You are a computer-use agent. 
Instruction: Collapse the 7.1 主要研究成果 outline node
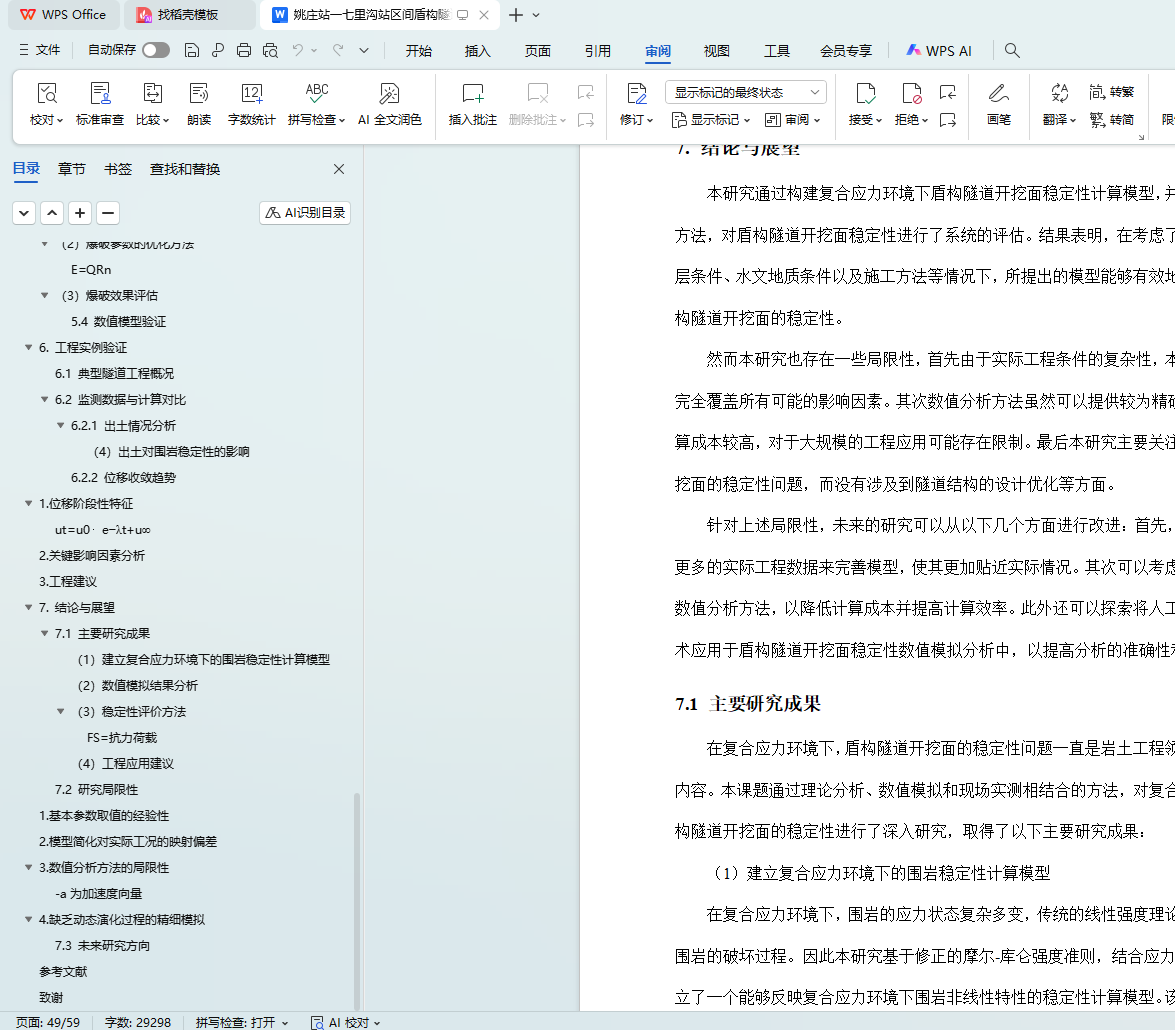45,634
